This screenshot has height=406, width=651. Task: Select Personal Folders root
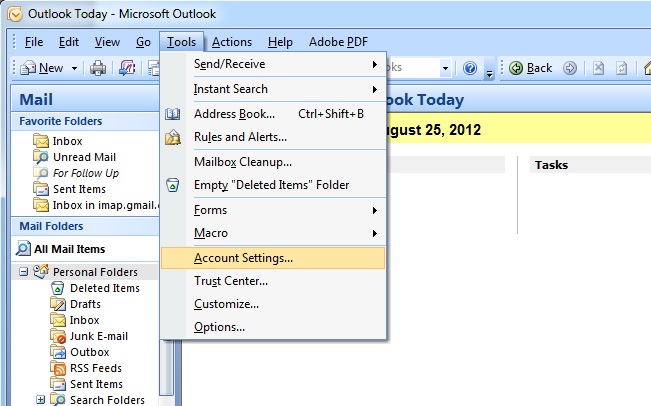pos(95,272)
